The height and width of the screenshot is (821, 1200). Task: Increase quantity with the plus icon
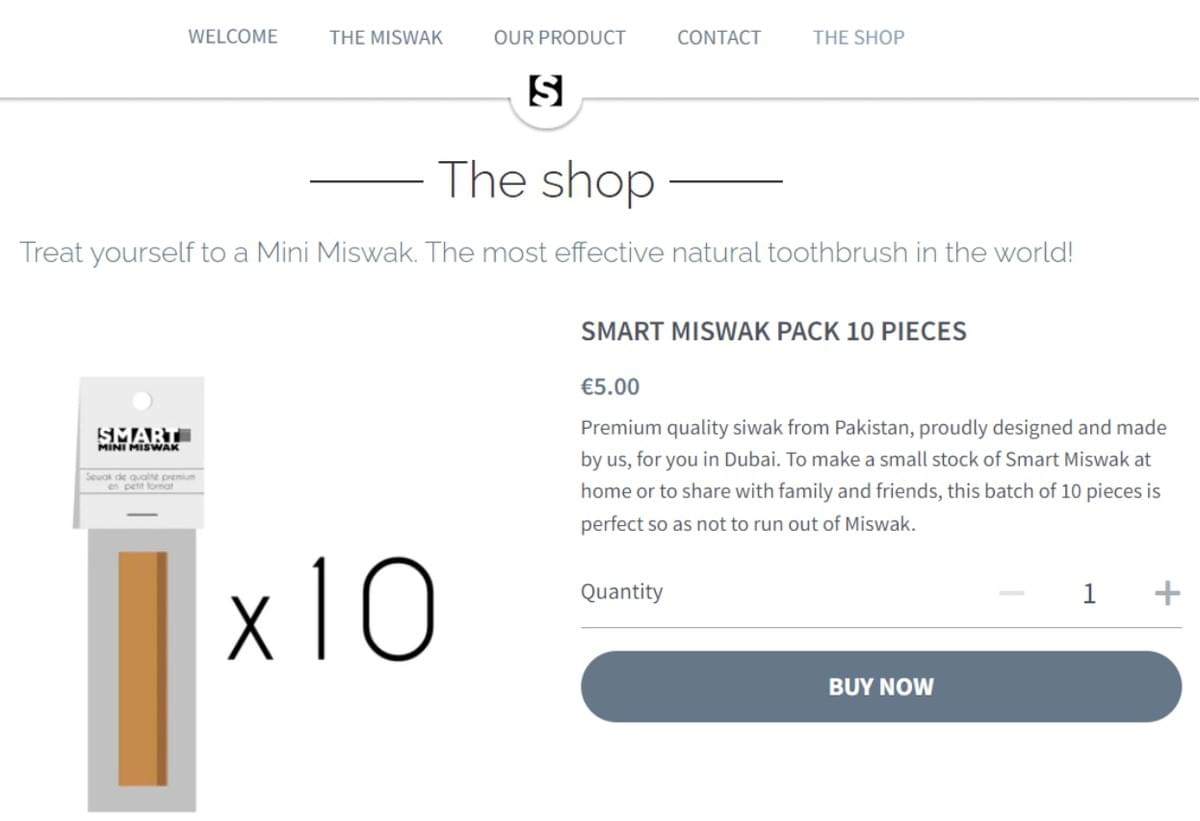1167,594
